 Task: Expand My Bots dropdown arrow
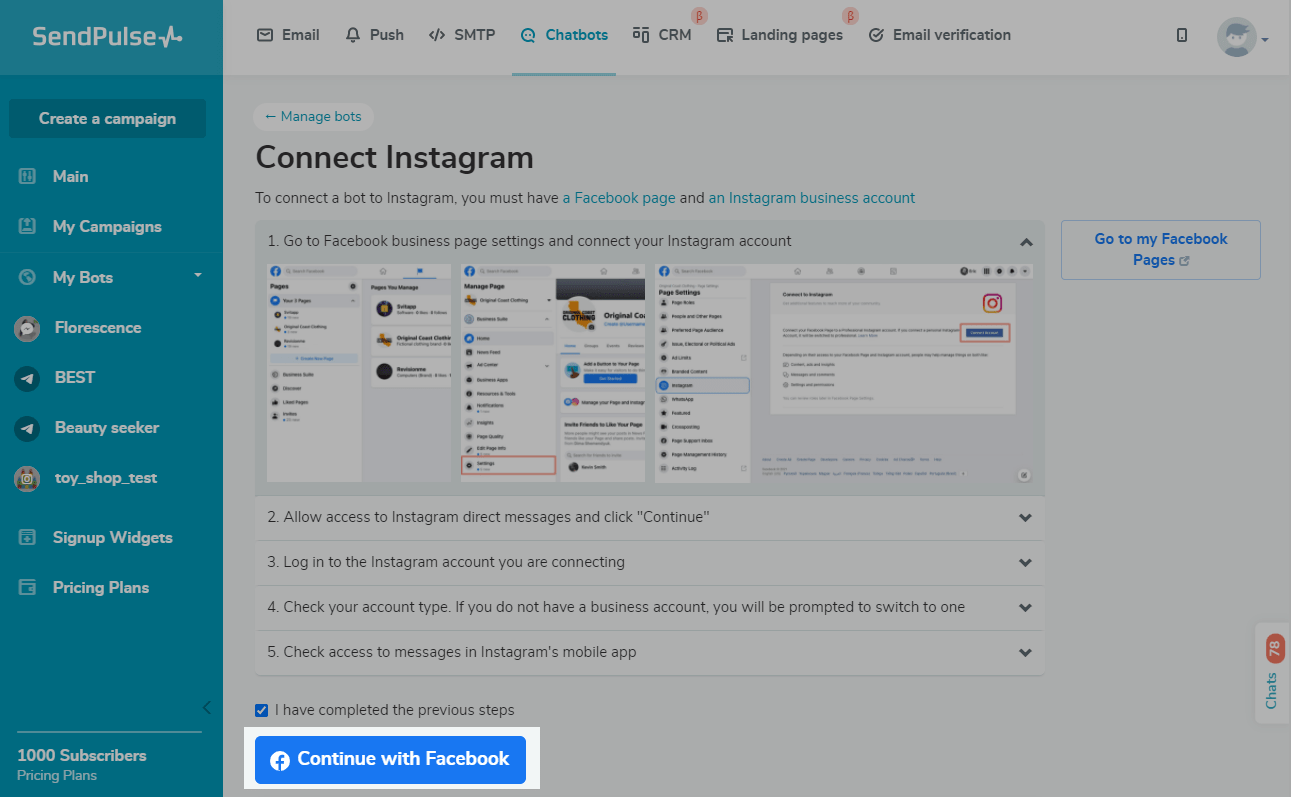198,275
